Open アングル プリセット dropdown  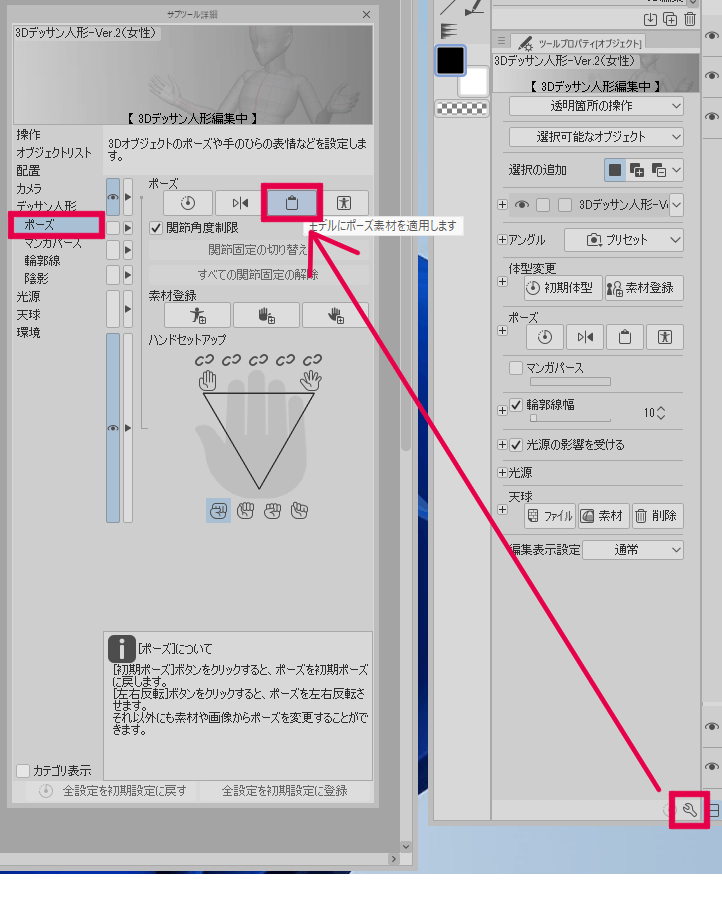tap(624, 240)
